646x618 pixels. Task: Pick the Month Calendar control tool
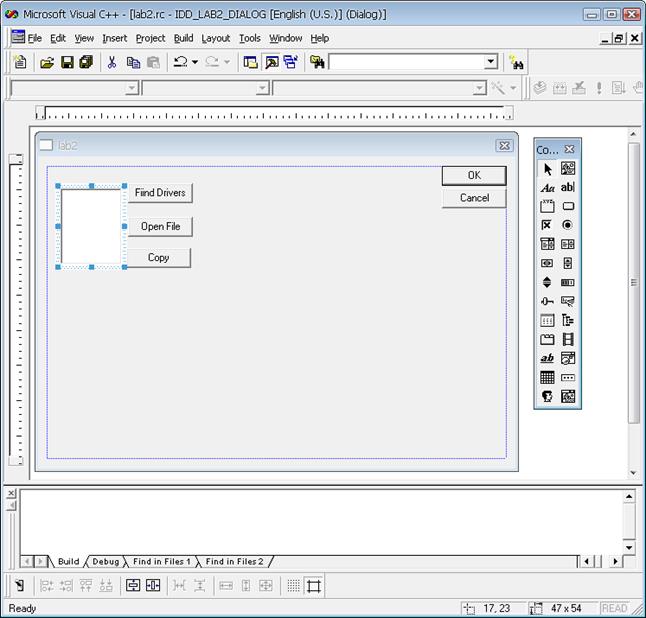(547, 377)
